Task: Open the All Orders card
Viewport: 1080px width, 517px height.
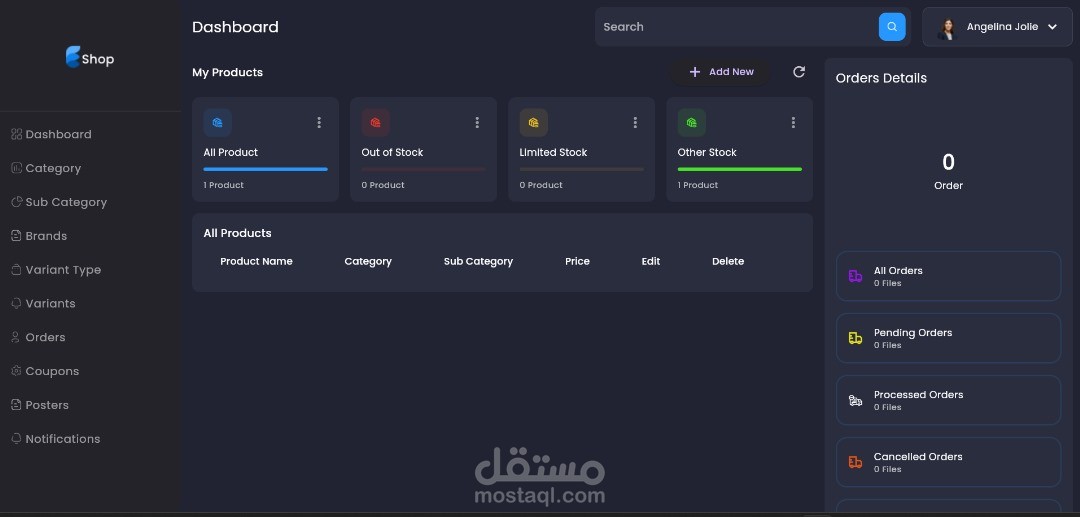Action: [x=948, y=276]
